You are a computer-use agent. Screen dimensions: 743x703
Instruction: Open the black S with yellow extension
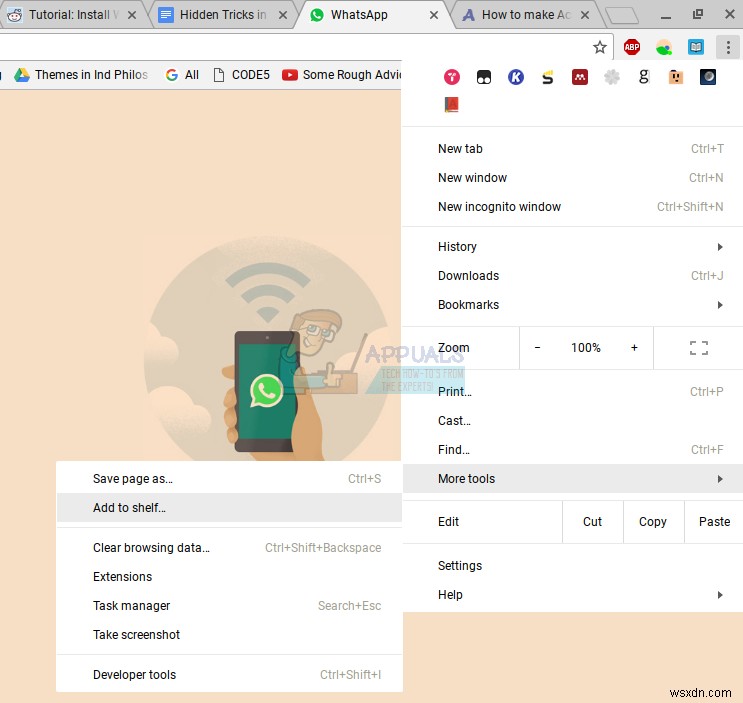pos(548,77)
